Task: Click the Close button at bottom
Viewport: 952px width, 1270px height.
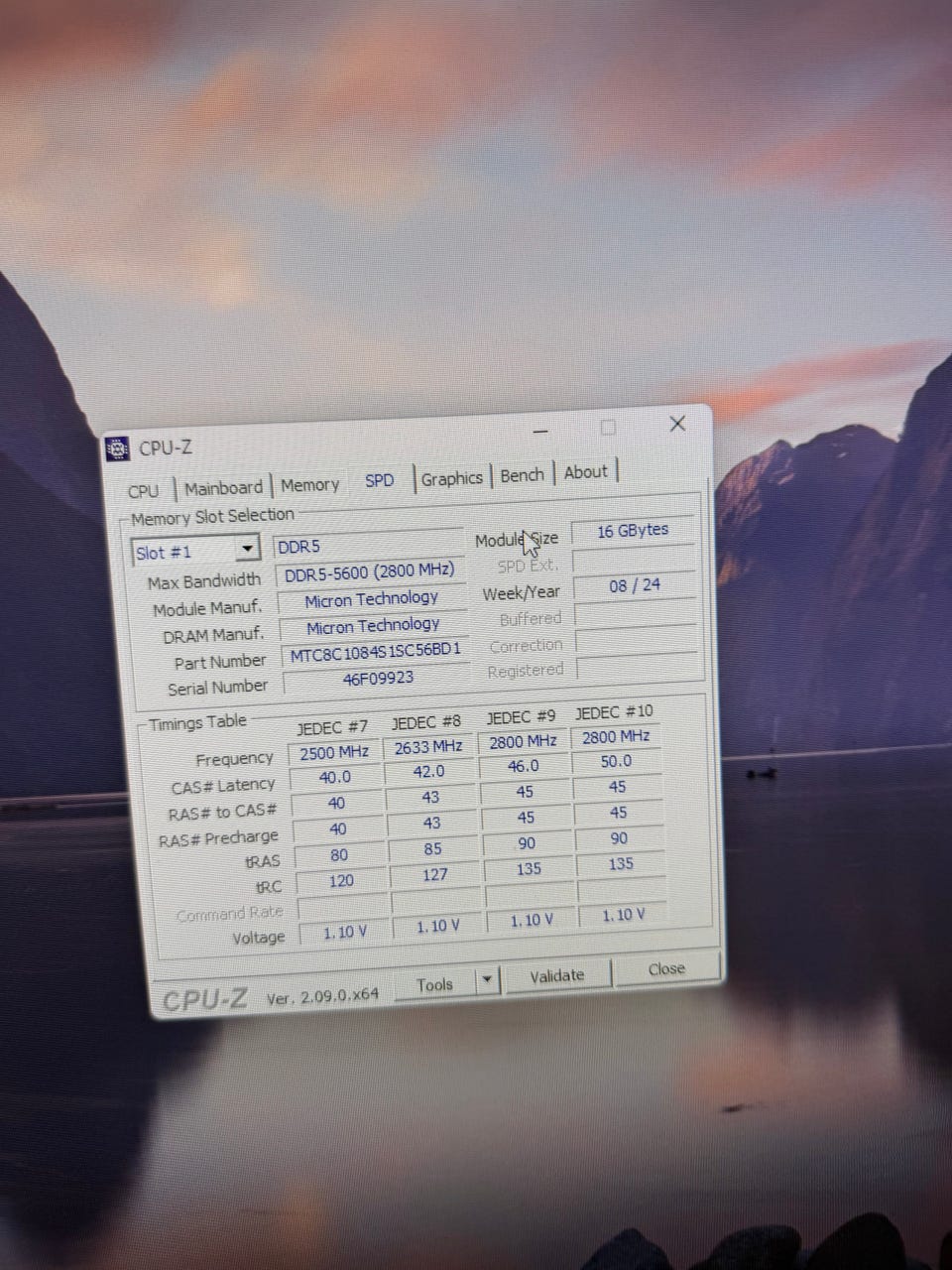Action: point(666,969)
